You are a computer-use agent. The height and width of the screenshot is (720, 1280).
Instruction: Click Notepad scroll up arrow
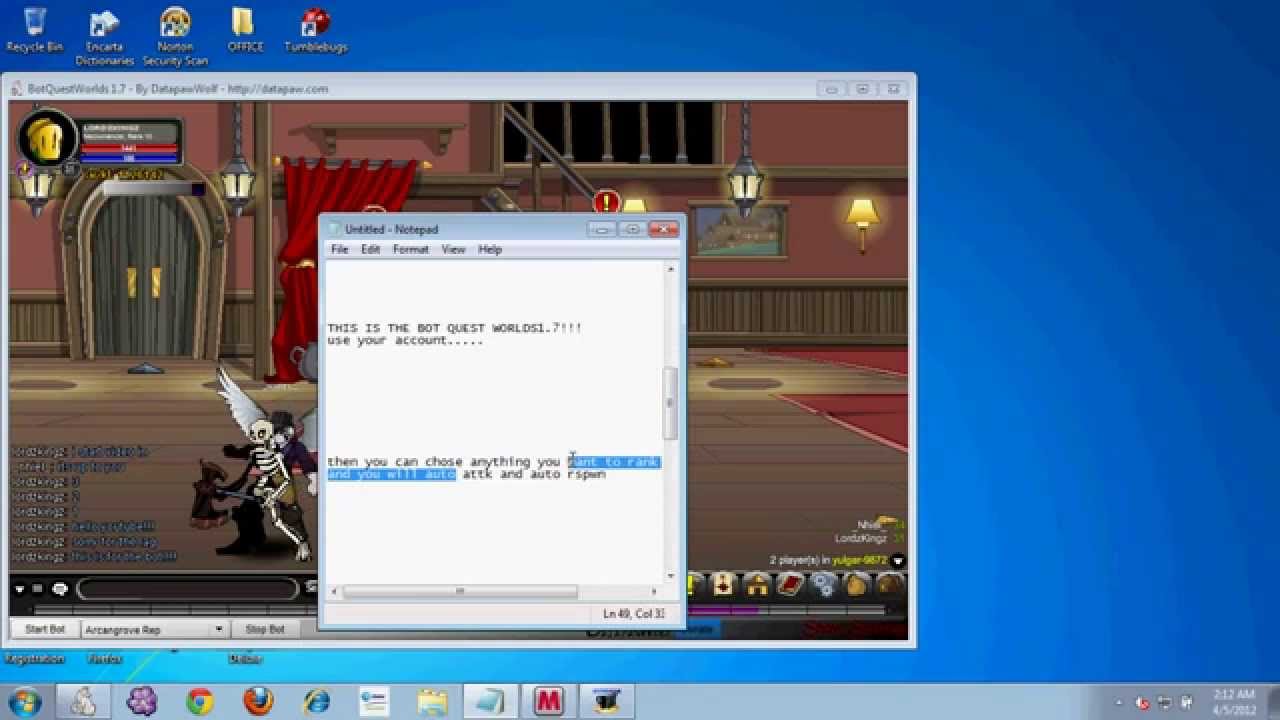[x=670, y=269]
